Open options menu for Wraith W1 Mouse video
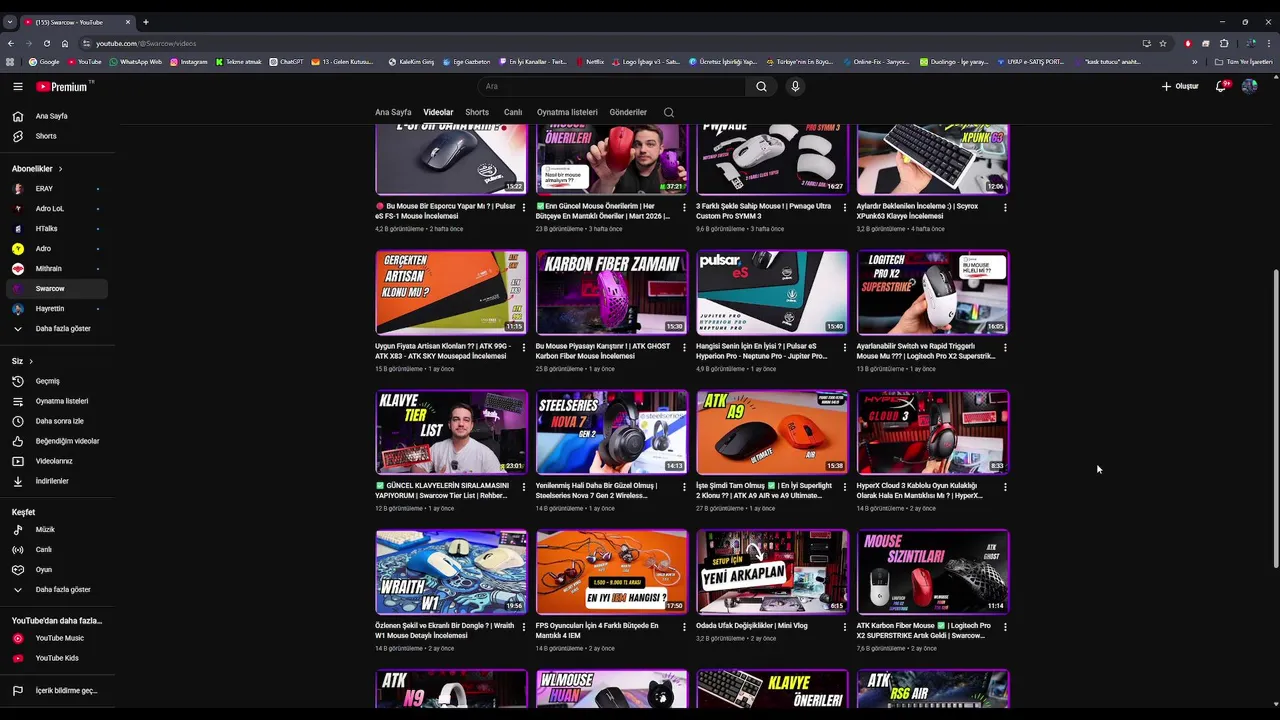 (x=523, y=627)
